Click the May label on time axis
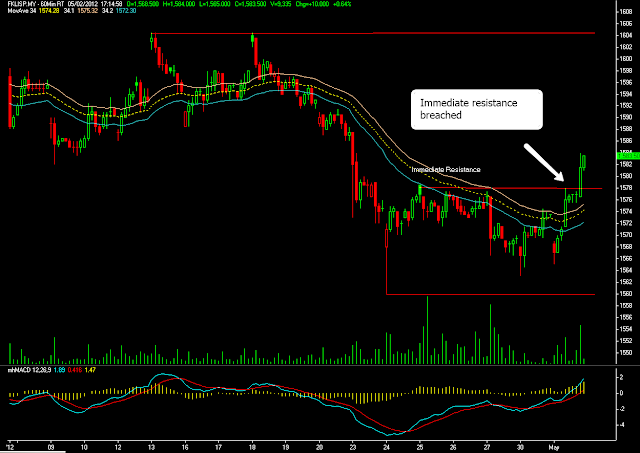Viewport: 640px width, 453px height. (x=555, y=447)
